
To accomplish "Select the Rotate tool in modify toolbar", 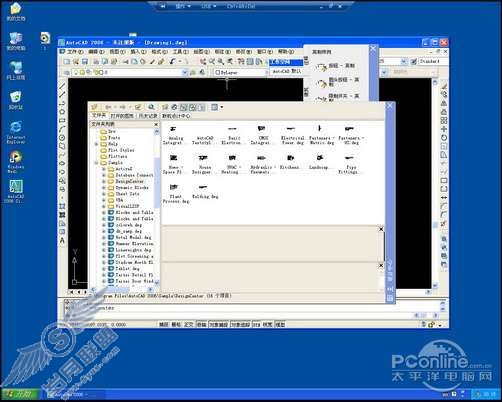I will tap(444, 138).
